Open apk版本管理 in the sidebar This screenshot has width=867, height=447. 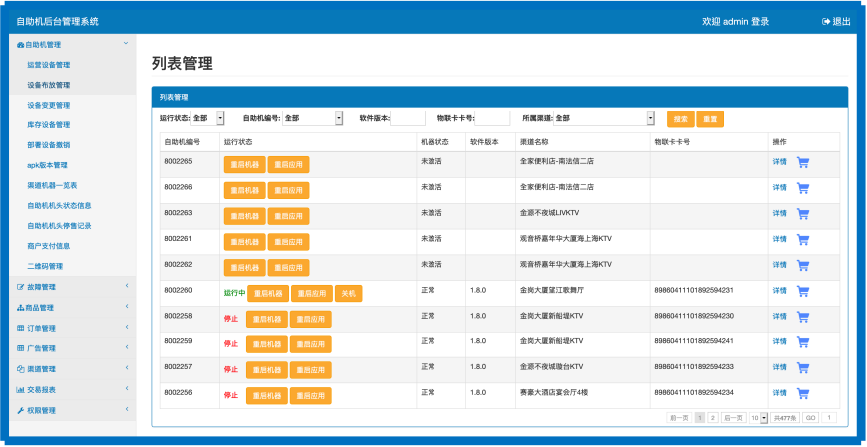pyautogui.click(x=47, y=165)
